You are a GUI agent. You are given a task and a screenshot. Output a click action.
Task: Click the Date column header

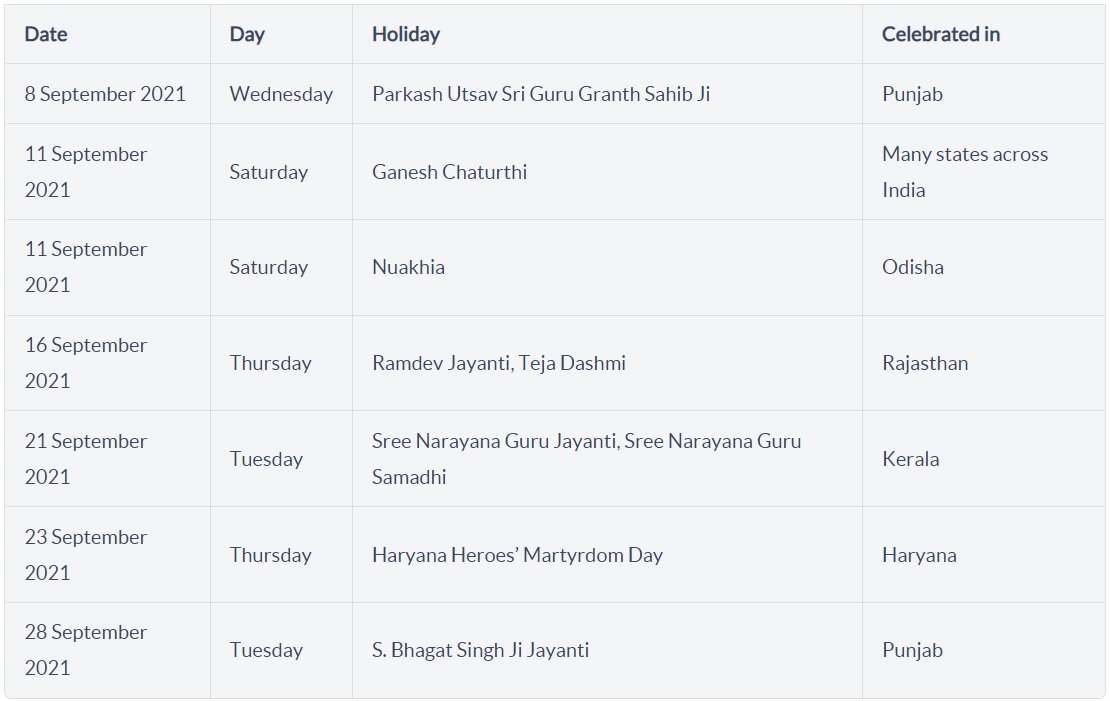coord(46,34)
